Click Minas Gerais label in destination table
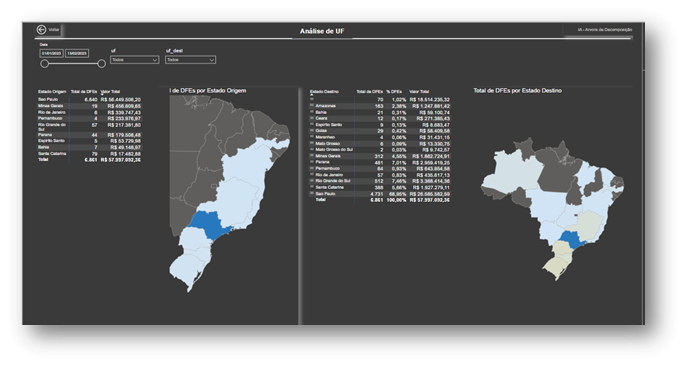Viewport: 687px width, 367px height. point(327,156)
